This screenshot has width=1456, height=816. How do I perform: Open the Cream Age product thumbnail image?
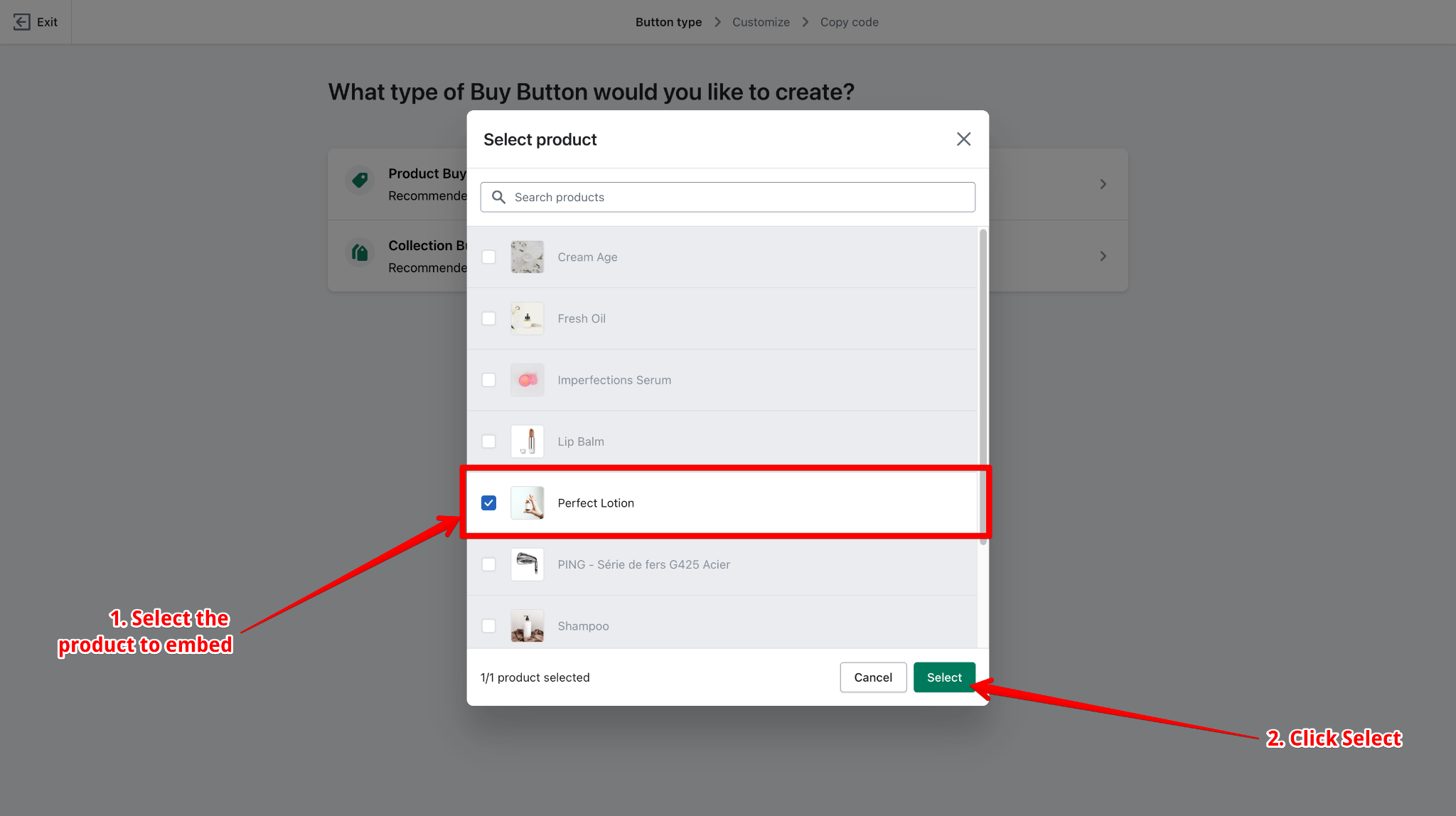click(x=526, y=257)
